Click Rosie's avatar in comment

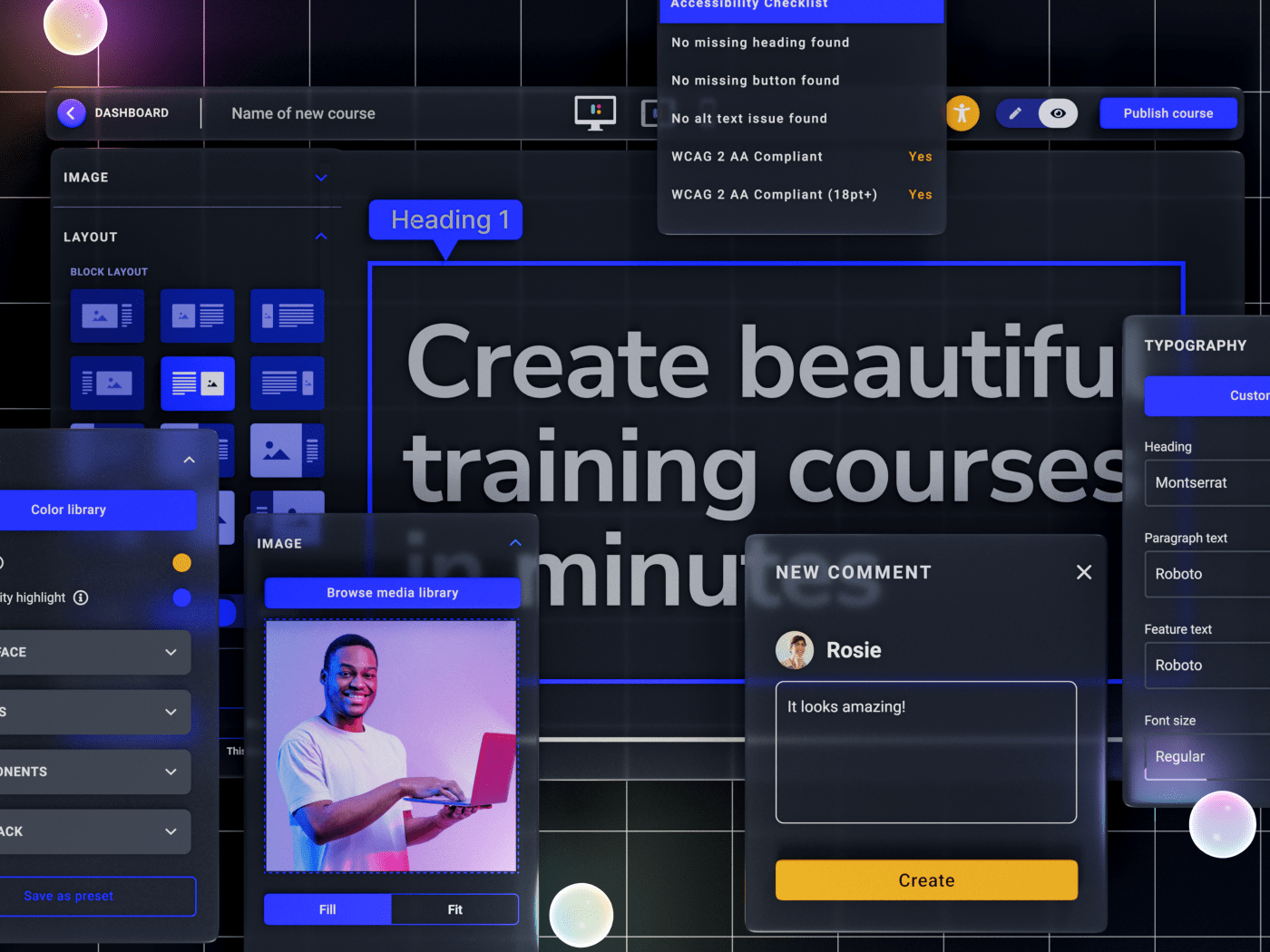[x=795, y=650]
